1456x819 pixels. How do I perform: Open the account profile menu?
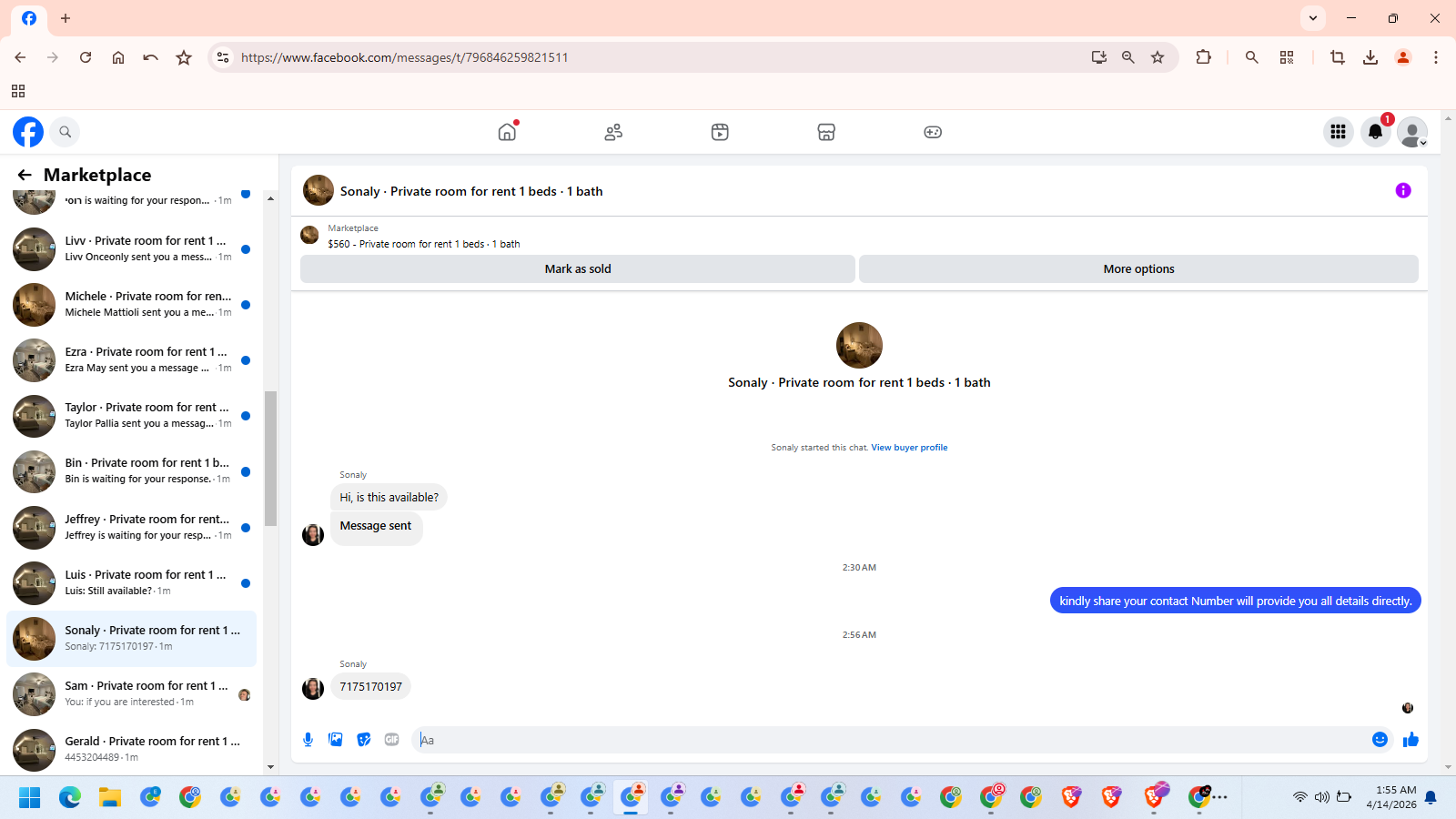point(1412,132)
